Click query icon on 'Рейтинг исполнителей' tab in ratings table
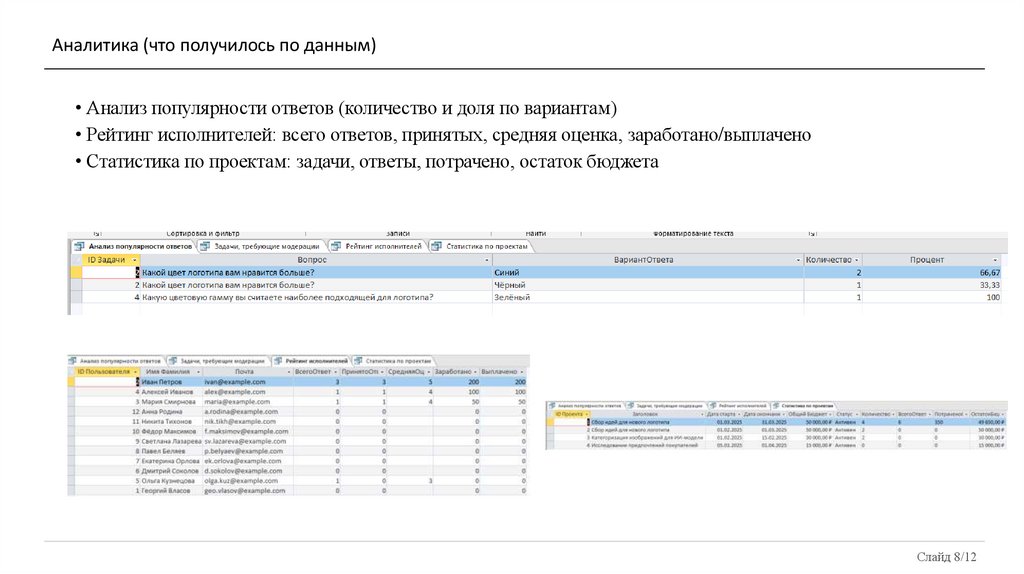The image size is (1024, 574). 278,360
